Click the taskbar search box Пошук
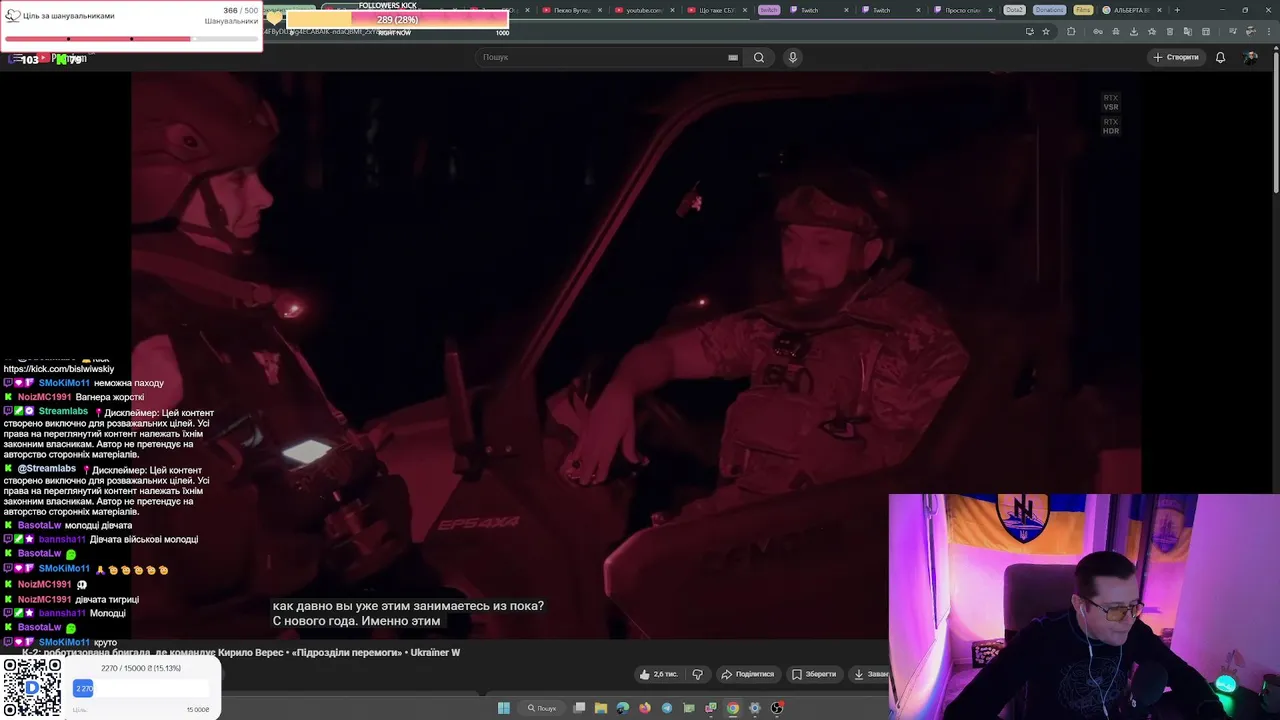This screenshot has height=720, width=1280. (x=542, y=708)
